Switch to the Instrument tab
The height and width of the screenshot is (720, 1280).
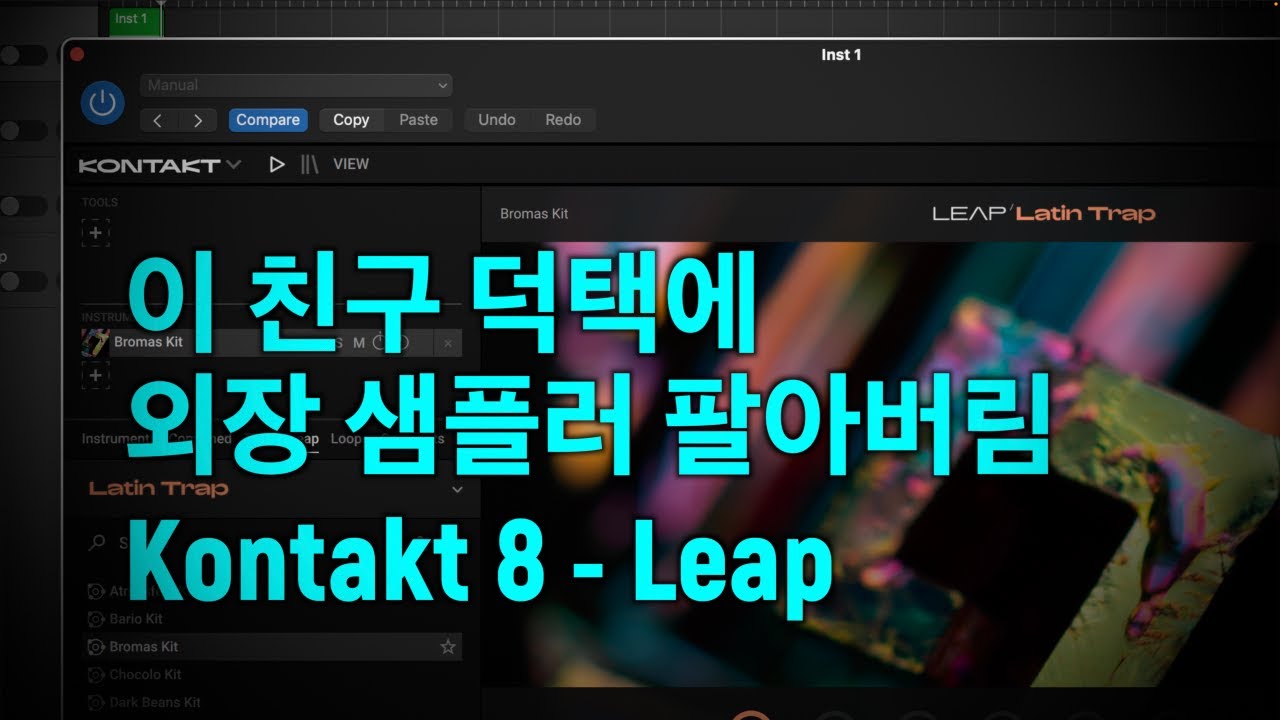(115, 438)
